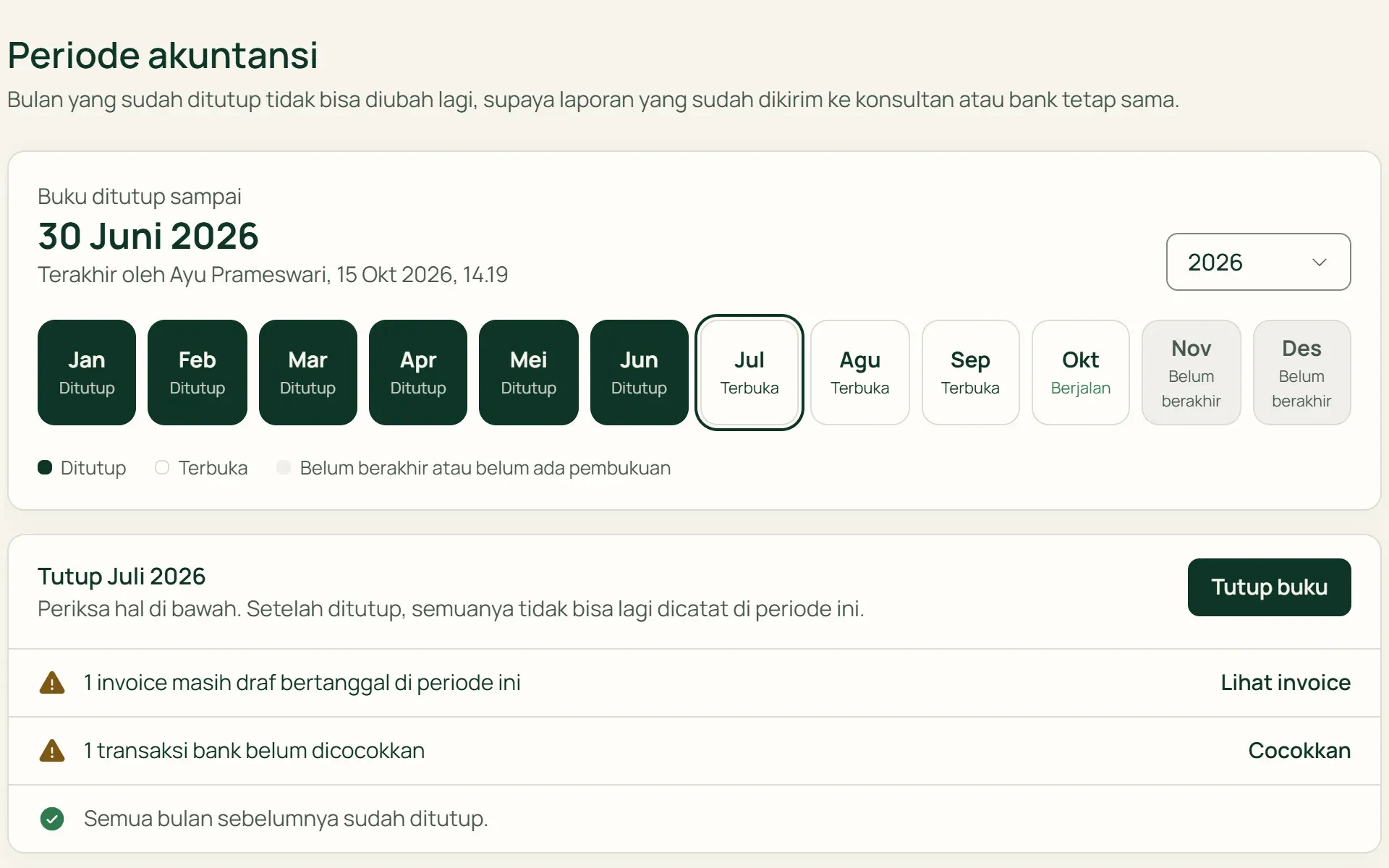1389x868 pixels.
Task: Select the Mei Ditutup month tile
Action: (x=529, y=373)
